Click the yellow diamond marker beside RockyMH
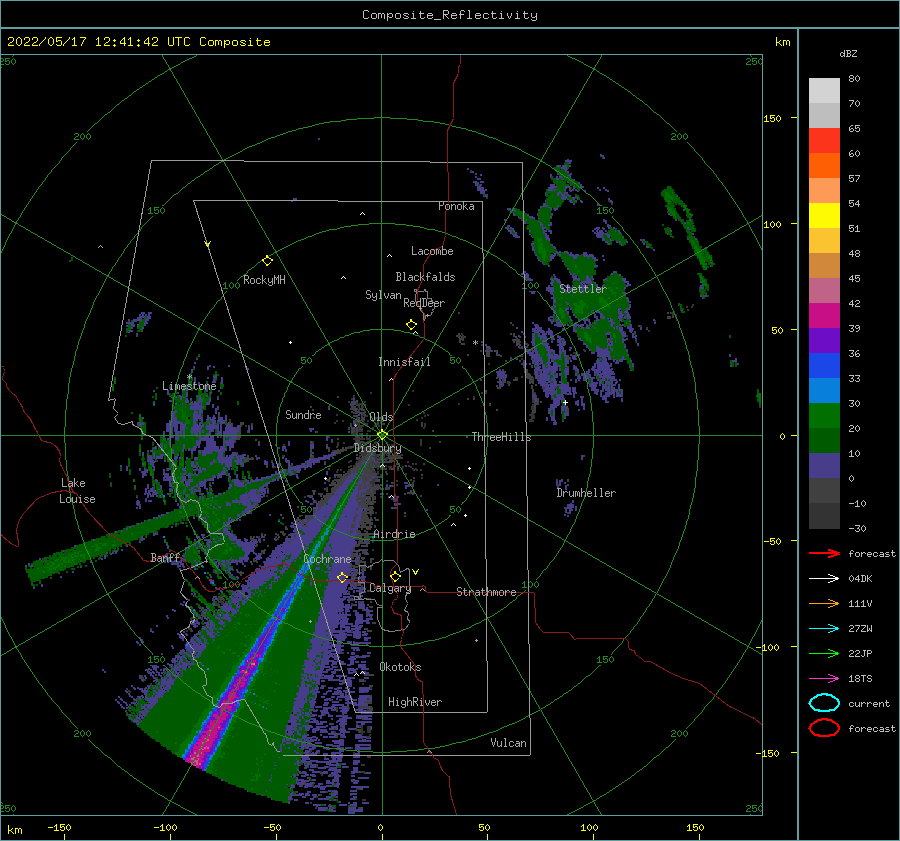 tap(267, 261)
